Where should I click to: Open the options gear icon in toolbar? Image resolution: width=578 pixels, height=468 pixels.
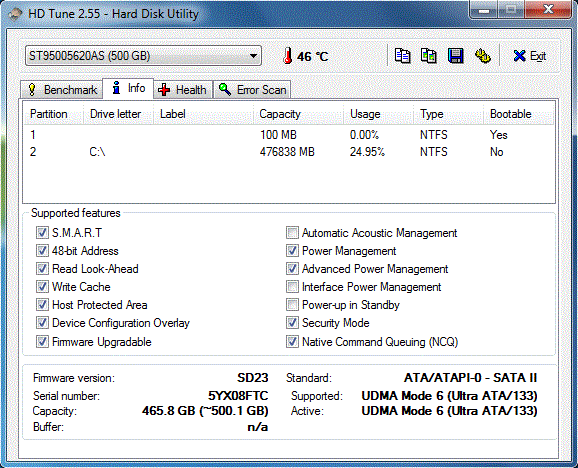[x=483, y=56]
